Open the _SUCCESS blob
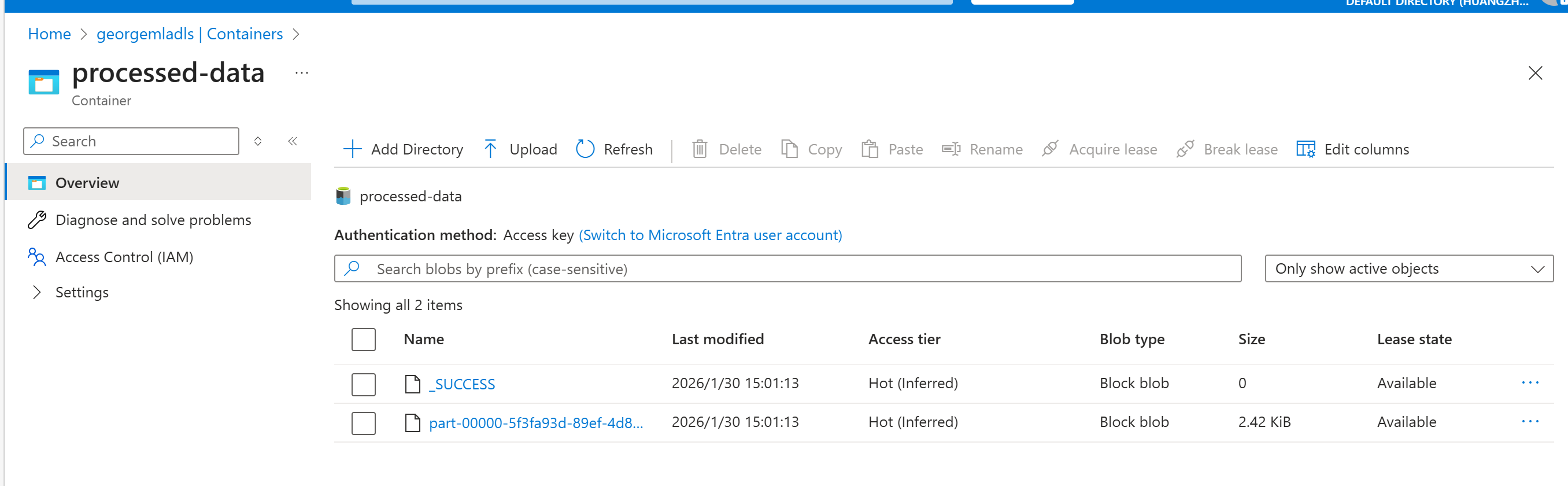1568x486 pixels. (464, 384)
